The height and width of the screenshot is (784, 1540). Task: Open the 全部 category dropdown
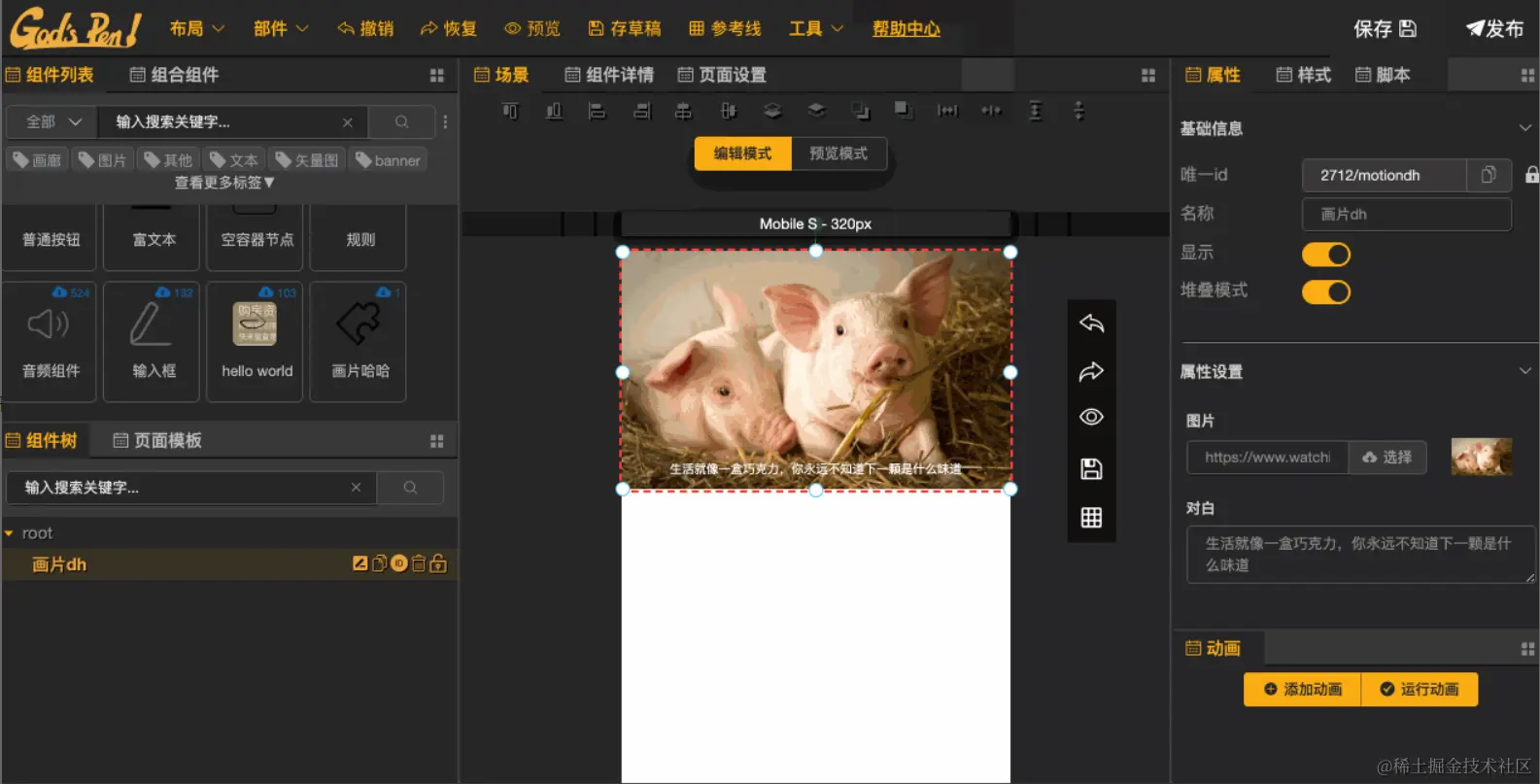pos(52,121)
